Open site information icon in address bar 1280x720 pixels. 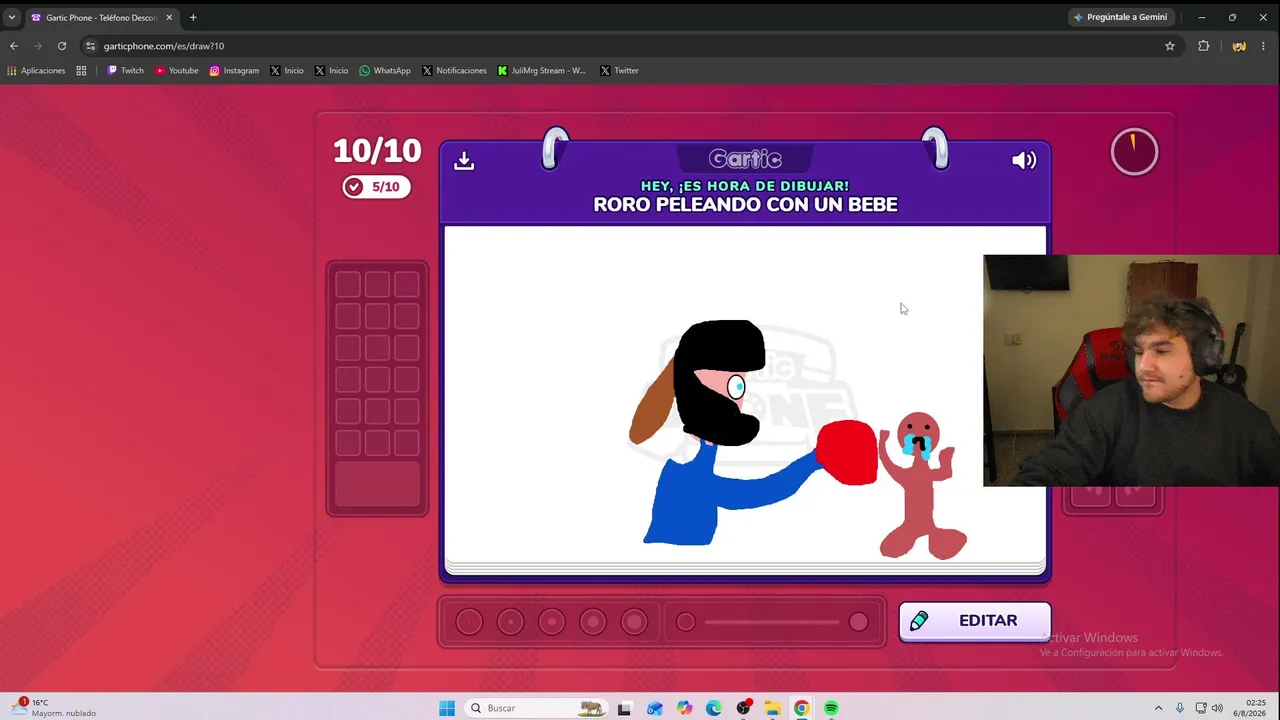(90, 46)
